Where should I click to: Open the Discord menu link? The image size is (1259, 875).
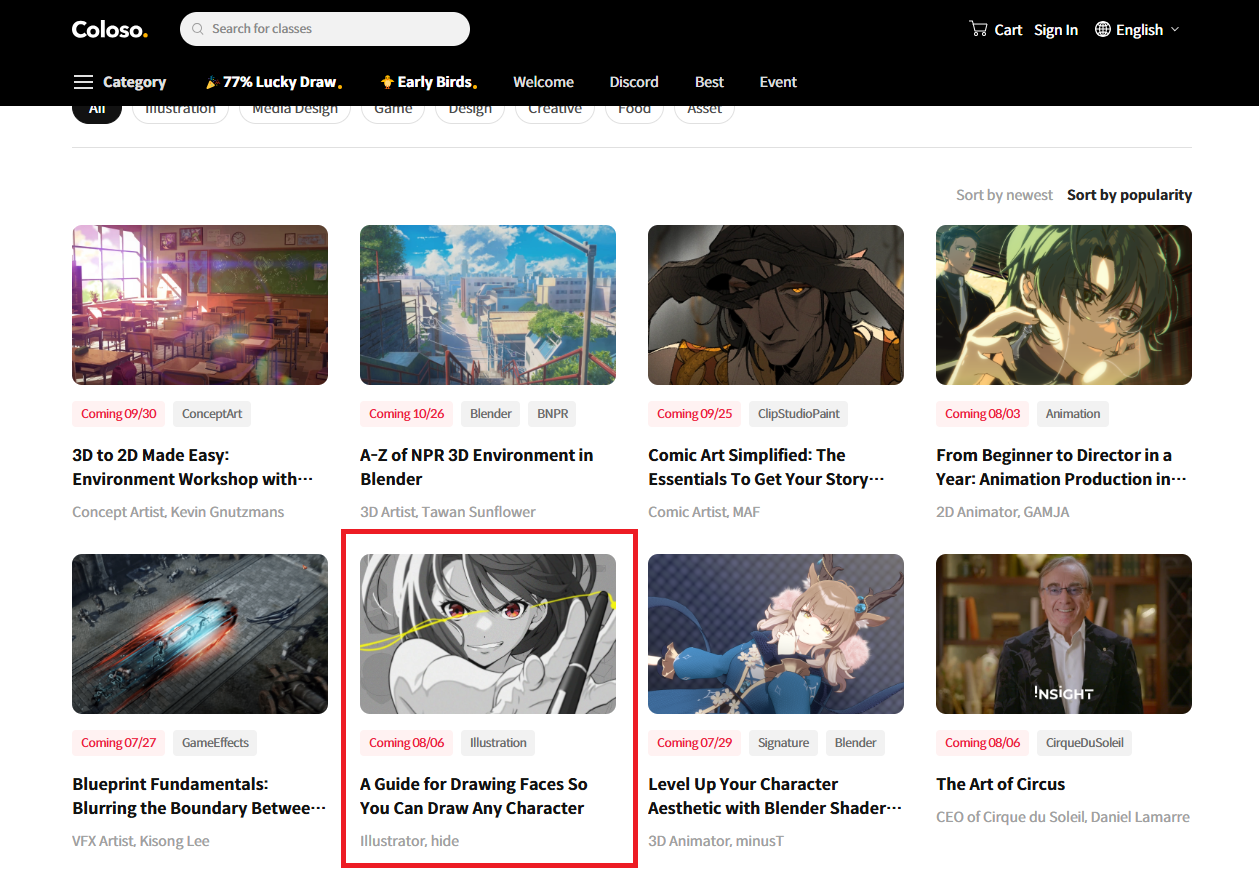pyautogui.click(x=634, y=82)
